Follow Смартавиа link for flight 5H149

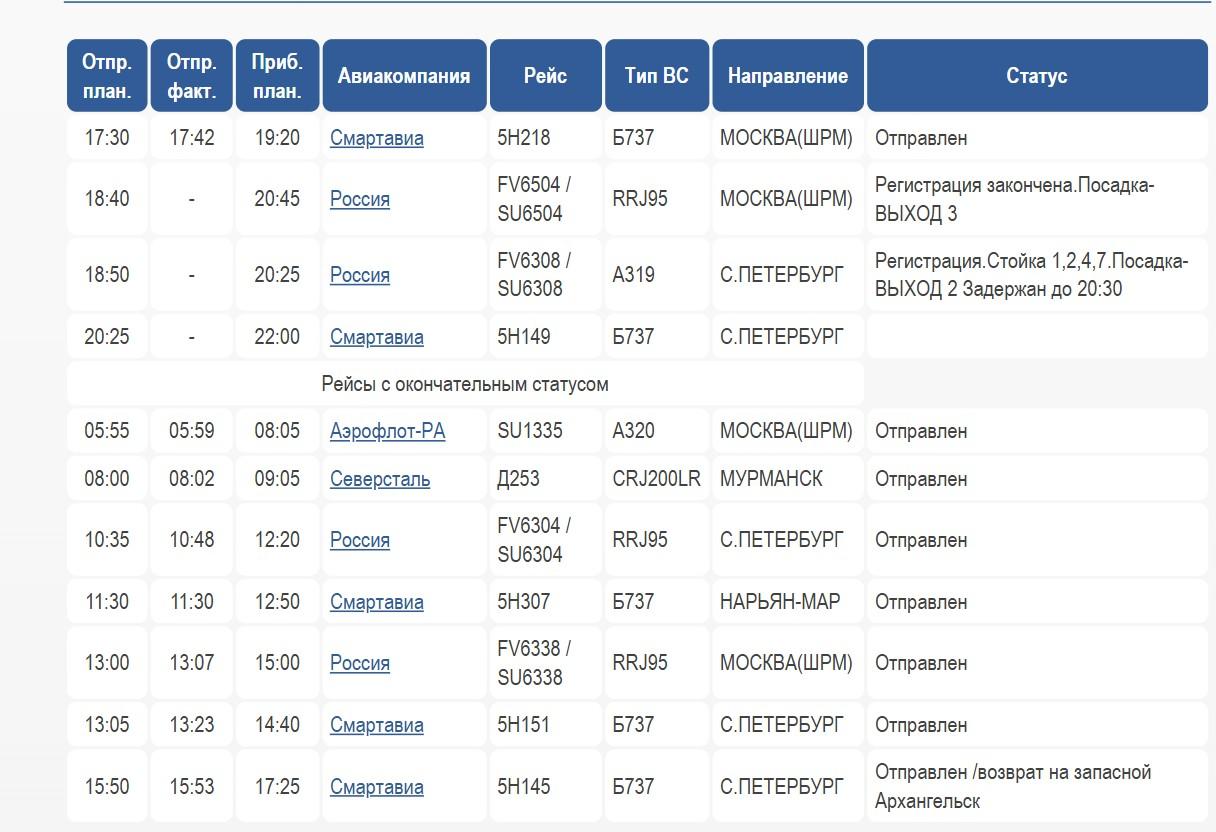pos(376,337)
